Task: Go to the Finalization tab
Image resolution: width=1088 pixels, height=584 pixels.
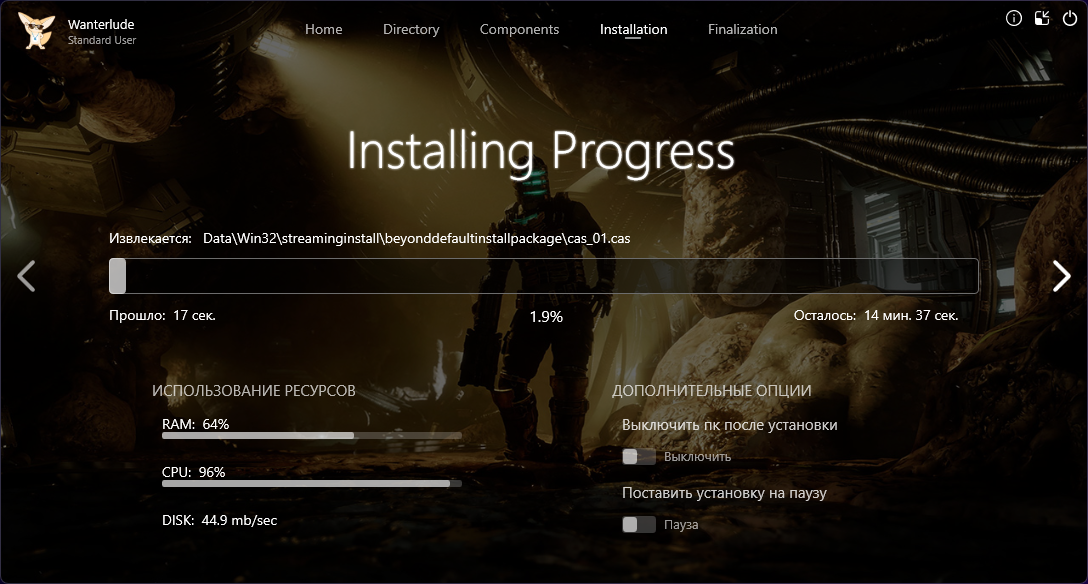Action: (x=742, y=29)
